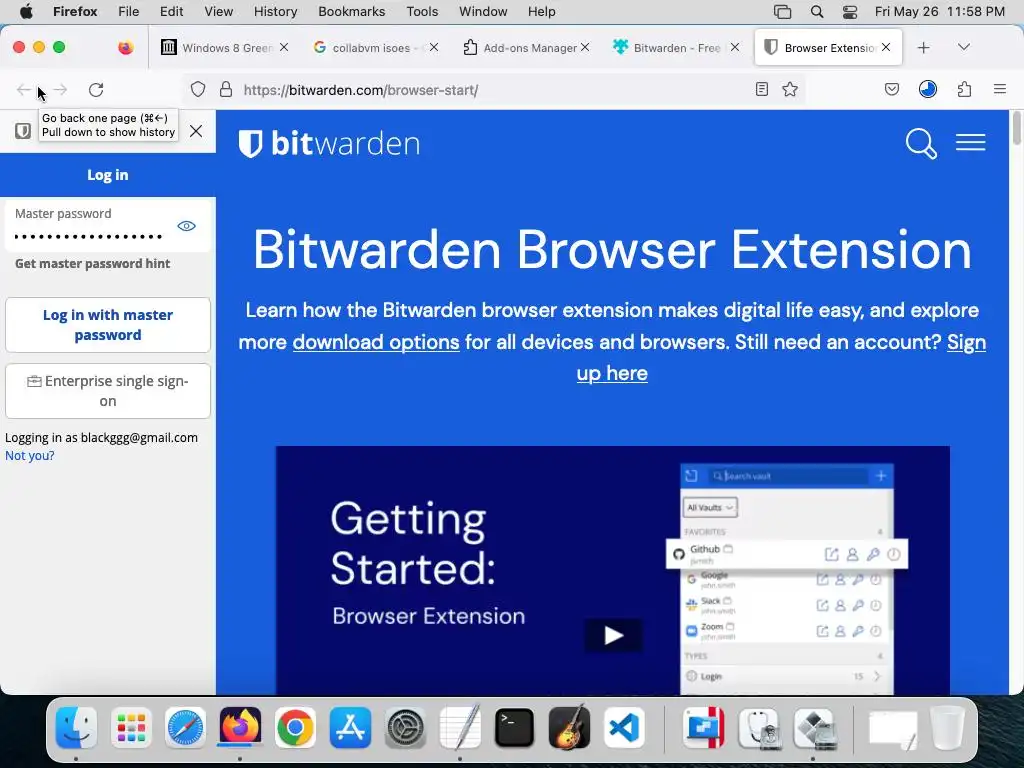Screen dimensions: 1024x768
Task: Launch Safari from the Dock
Action: (185, 728)
